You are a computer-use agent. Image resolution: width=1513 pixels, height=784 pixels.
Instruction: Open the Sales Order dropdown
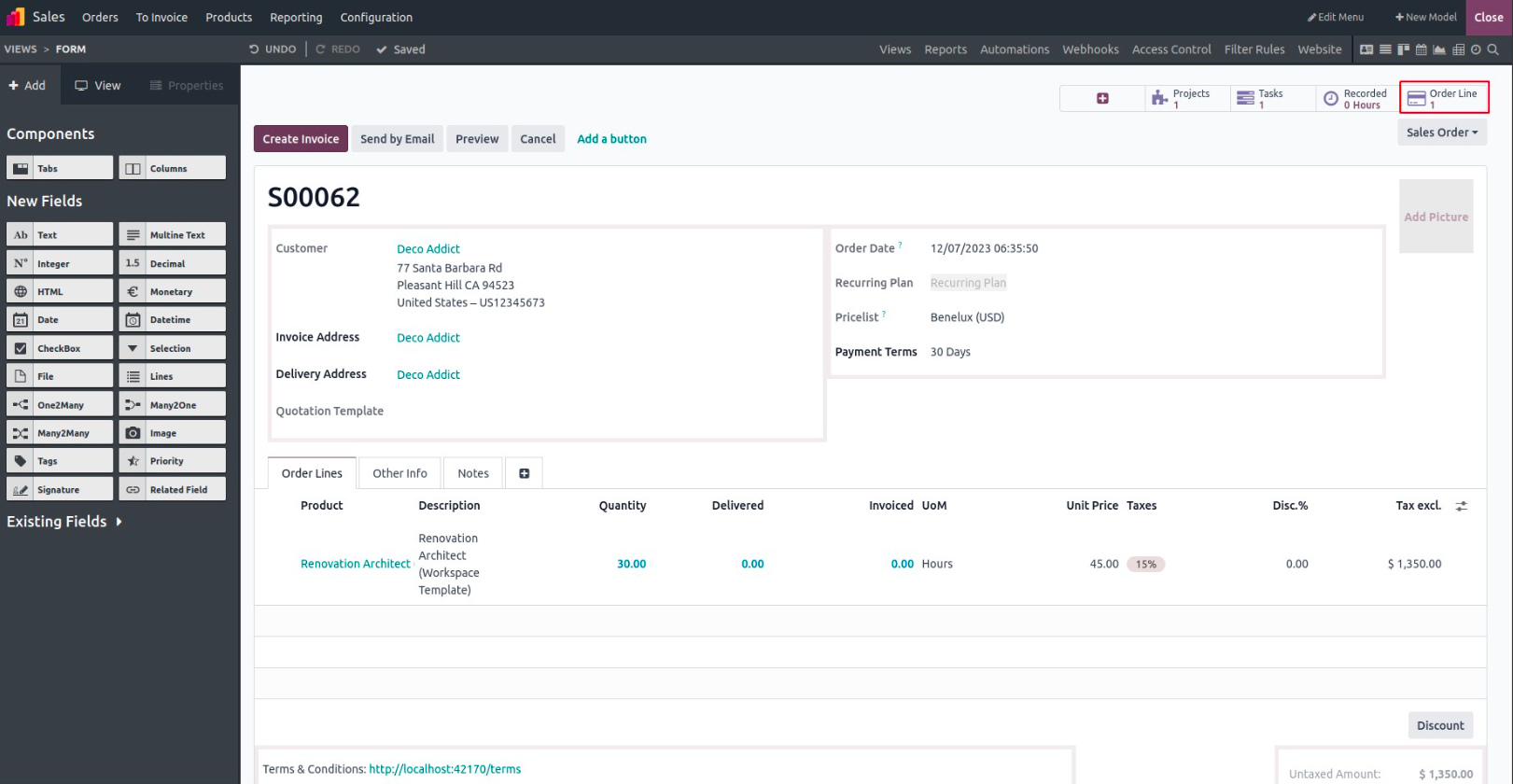tap(1441, 133)
